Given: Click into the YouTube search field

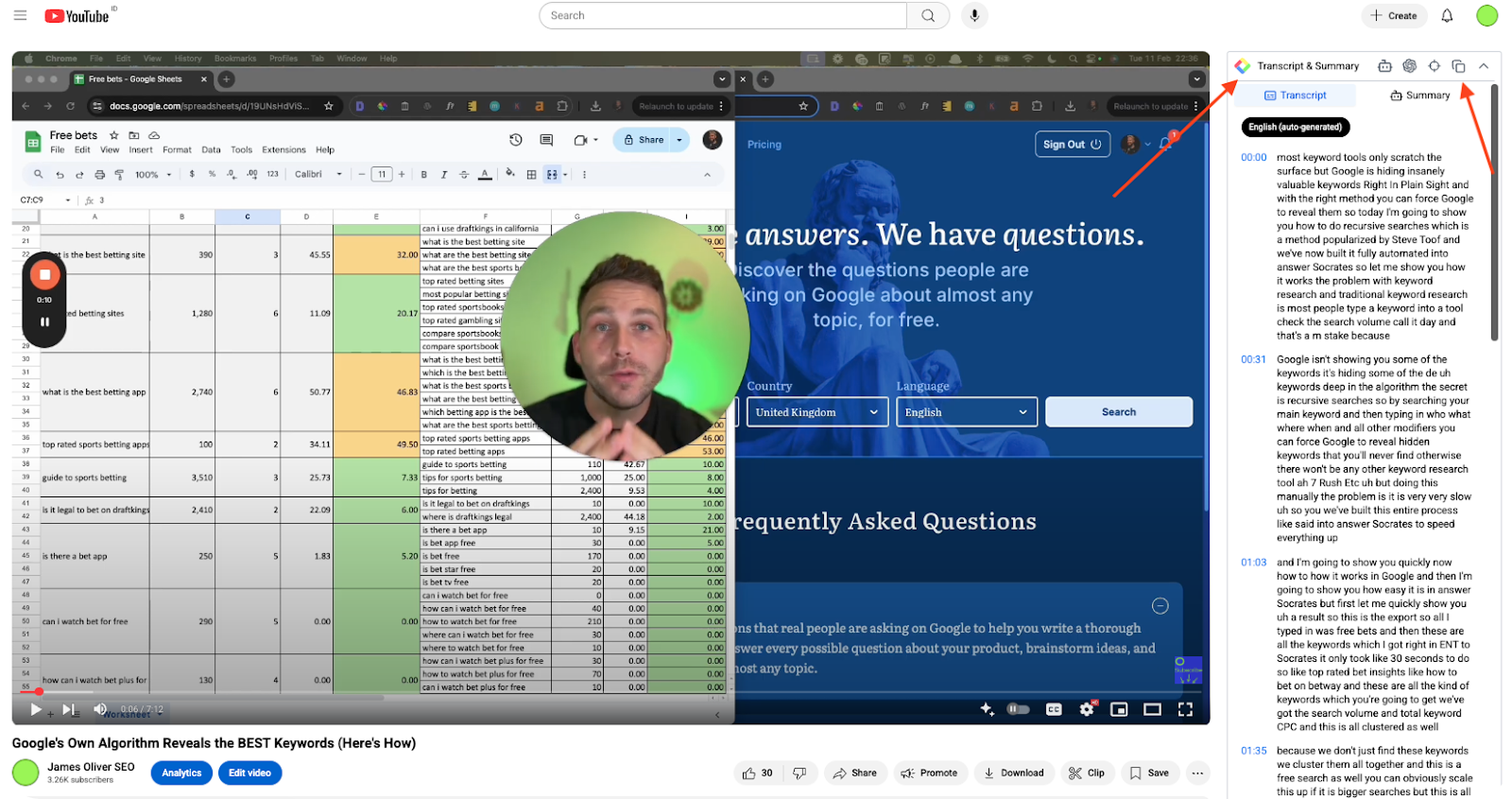Looking at the screenshot, I should point(723,15).
